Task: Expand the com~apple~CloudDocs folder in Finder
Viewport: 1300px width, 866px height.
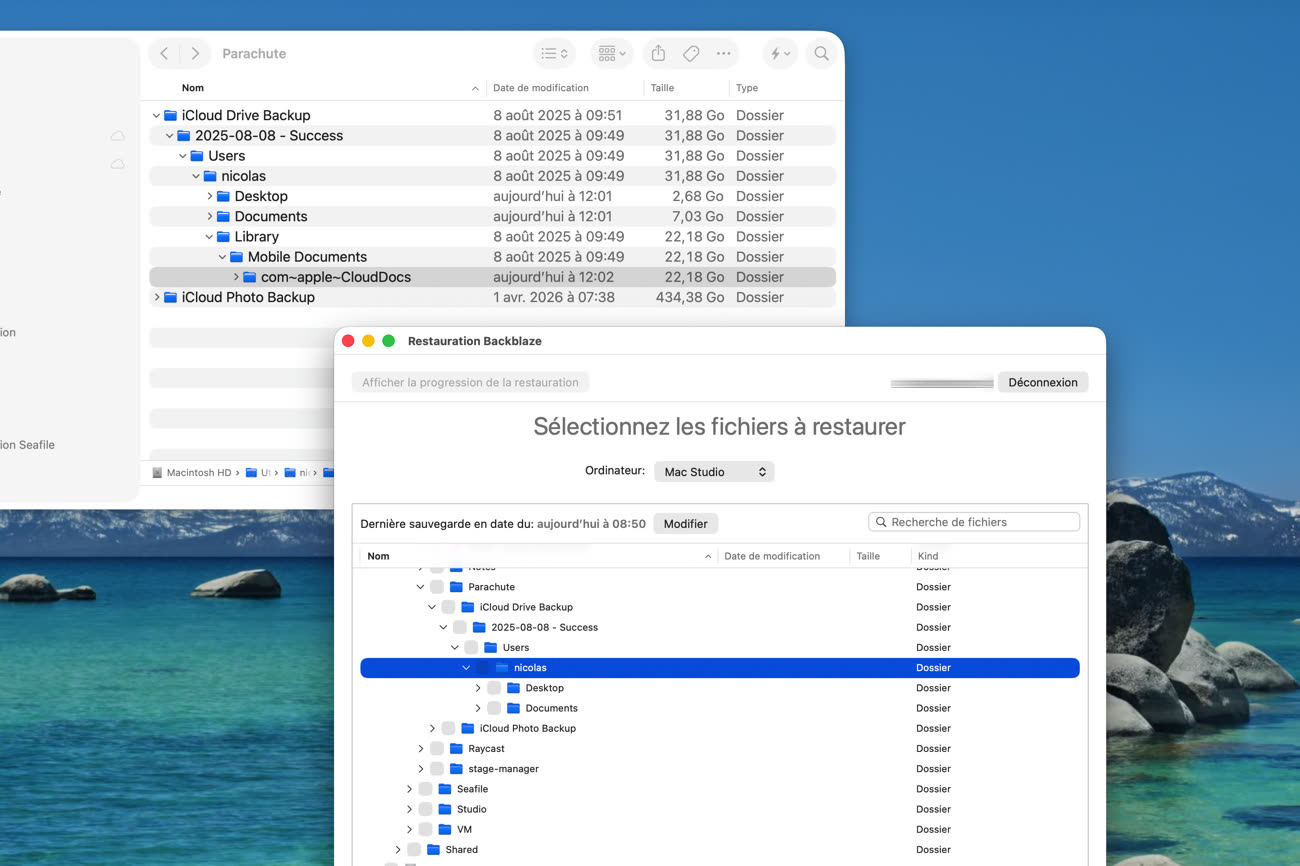Action: coord(236,277)
